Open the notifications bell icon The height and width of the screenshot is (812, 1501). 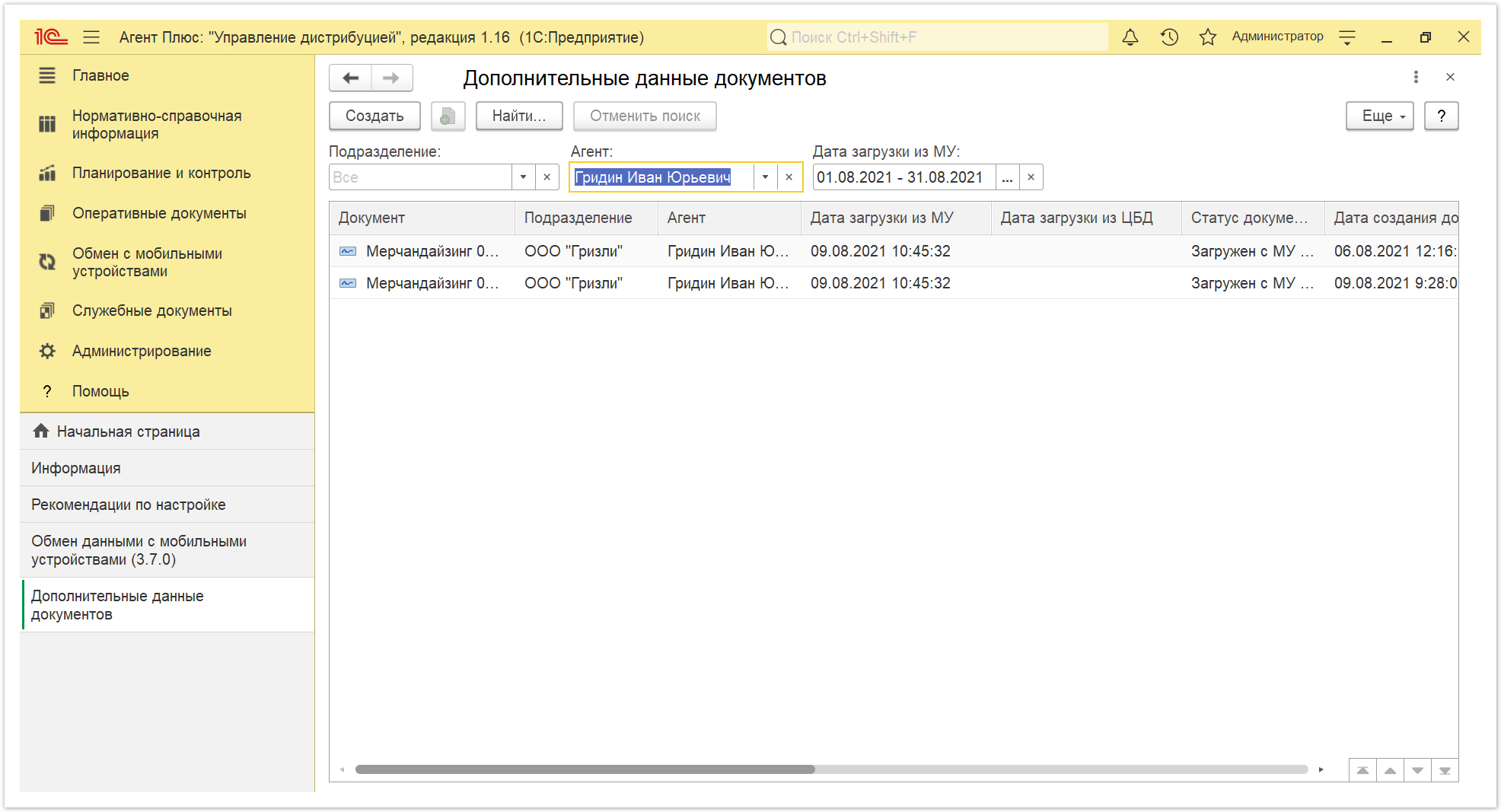coord(1130,37)
